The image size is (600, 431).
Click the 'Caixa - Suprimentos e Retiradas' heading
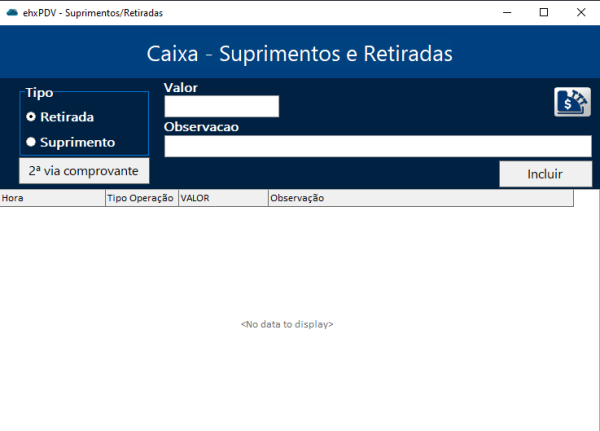tap(299, 52)
